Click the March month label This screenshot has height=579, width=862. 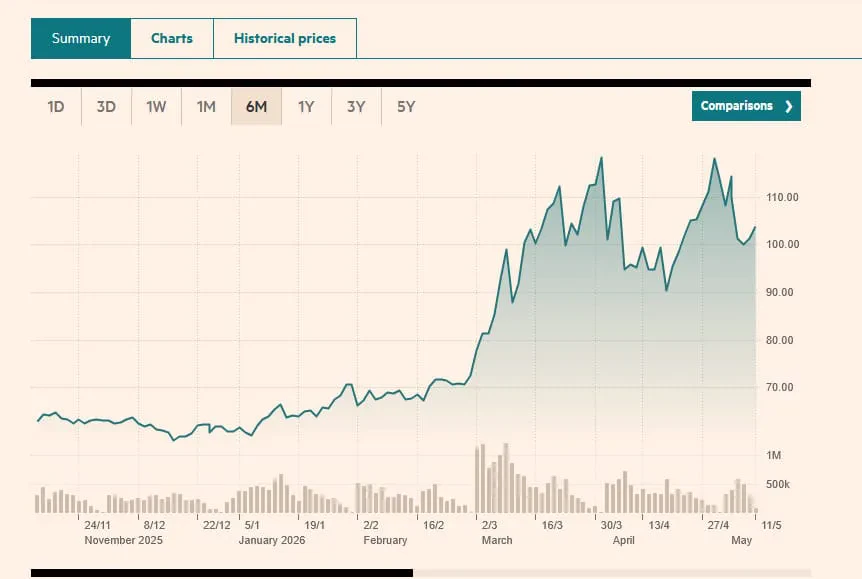point(497,540)
